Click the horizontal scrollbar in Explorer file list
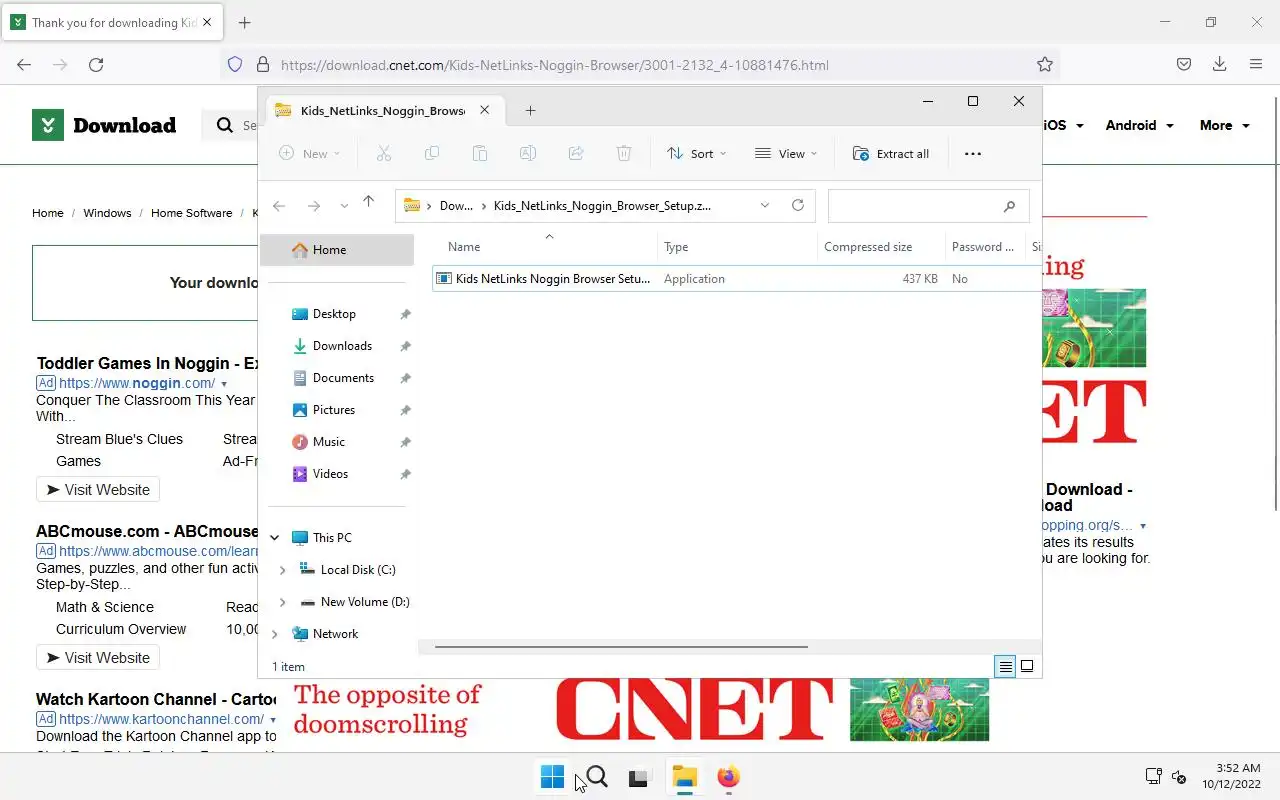This screenshot has width=1280, height=800. pyautogui.click(x=621, y=647)
